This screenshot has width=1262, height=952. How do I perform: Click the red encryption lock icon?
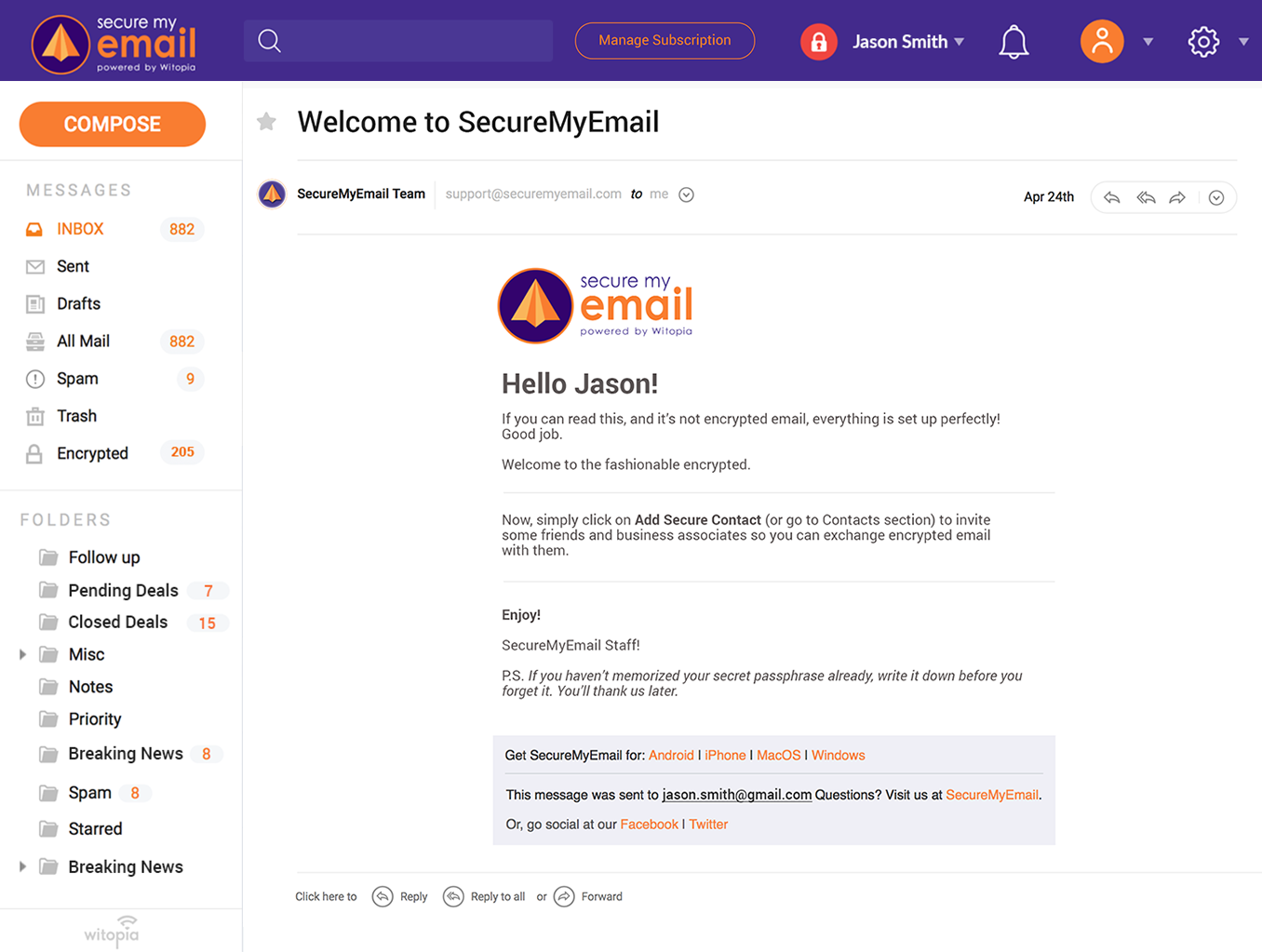click(819, 42)
